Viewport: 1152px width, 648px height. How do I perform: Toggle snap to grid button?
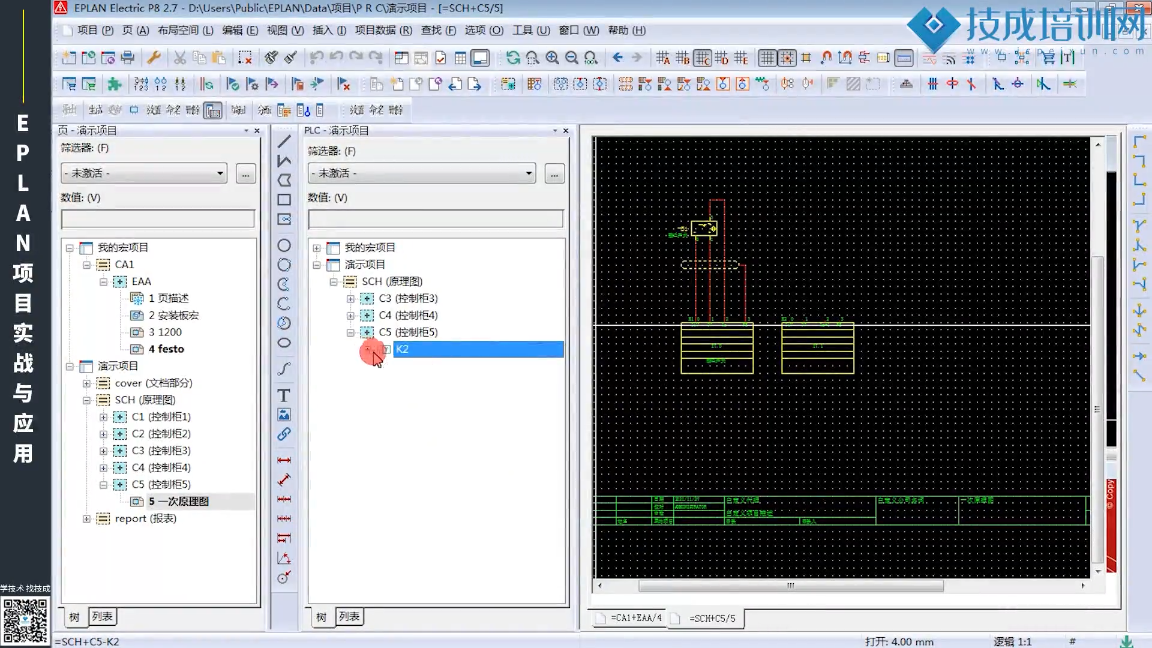click(786, 57)
